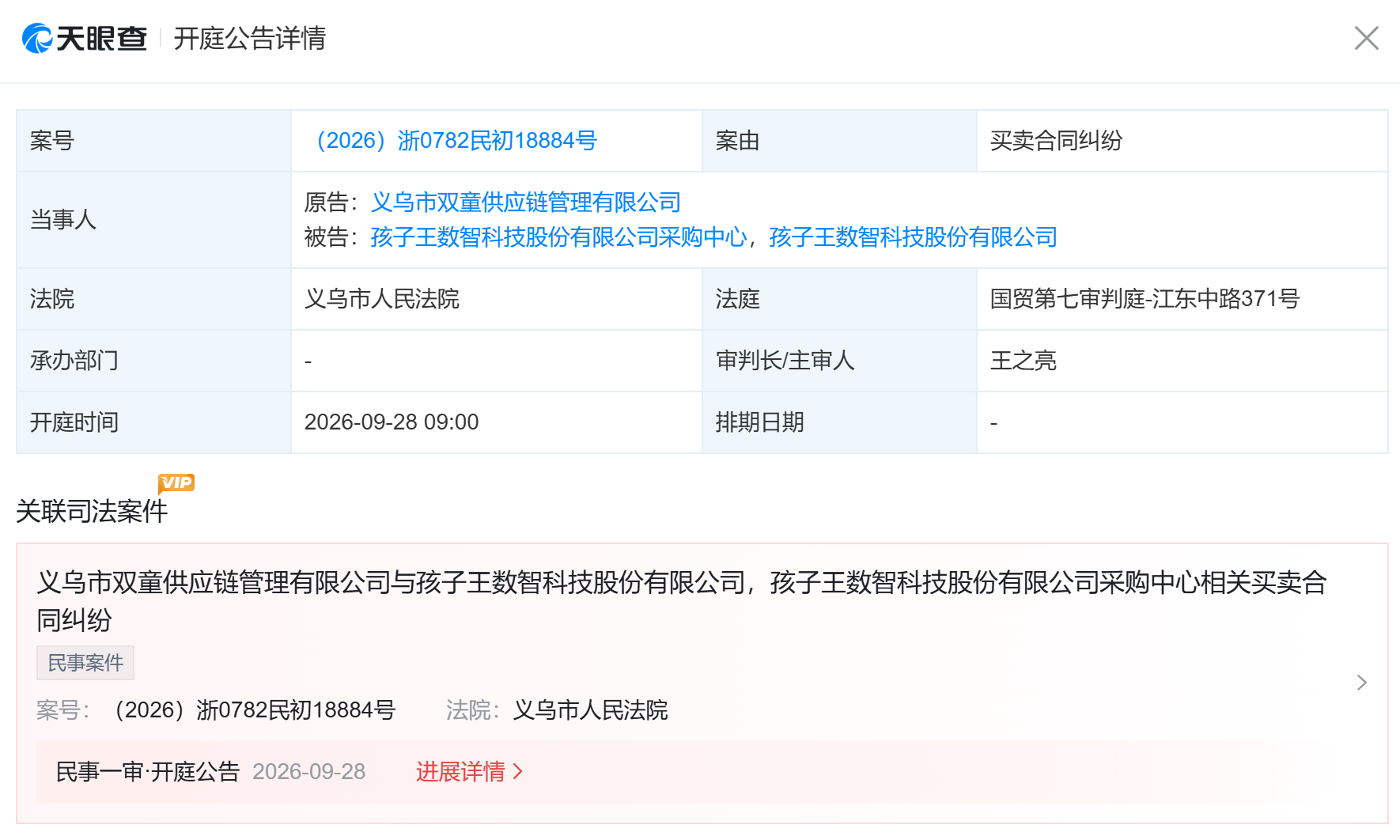Select progress date 2026-09-28 in card
This screenshot has height=840, width=1400.
point(308,771)
